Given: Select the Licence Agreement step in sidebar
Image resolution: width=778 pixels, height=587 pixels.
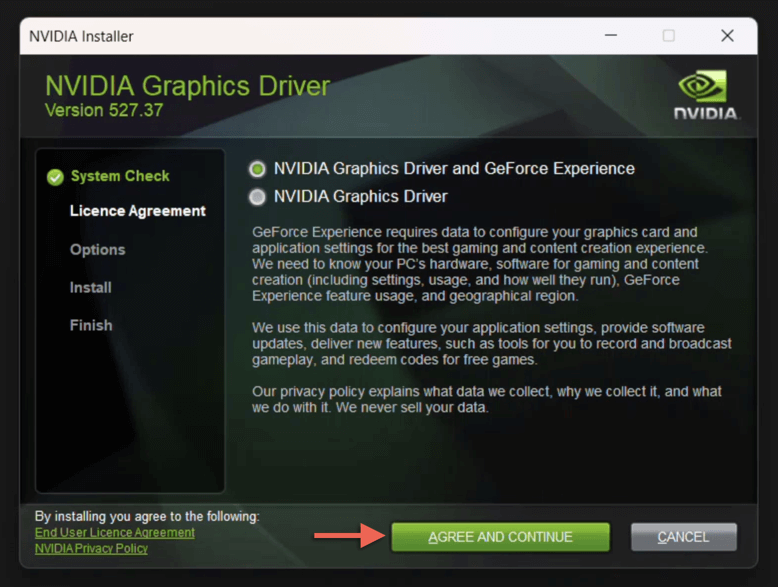Looking at the screenshot, I should click(x=137, y=211).
